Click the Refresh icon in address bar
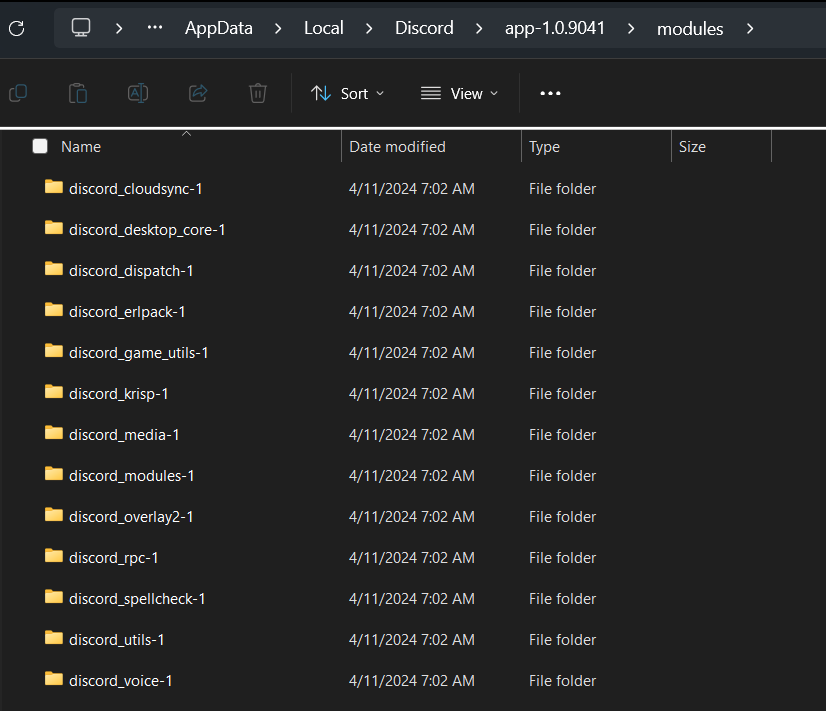This screenshot has height=711, width=826. 16,28
